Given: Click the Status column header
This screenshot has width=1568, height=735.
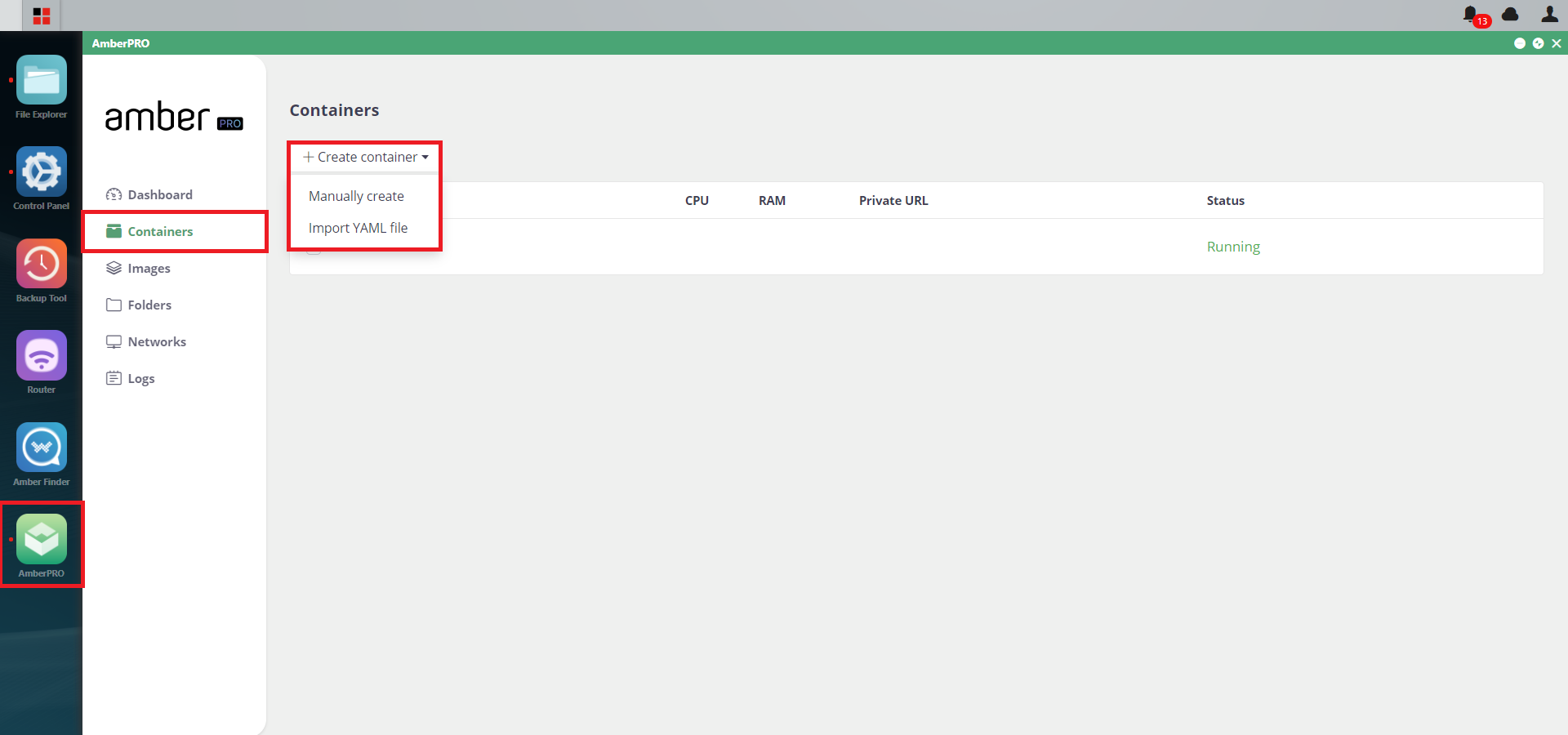Looking at the screenshot, I should click(x=1226, y=200).
